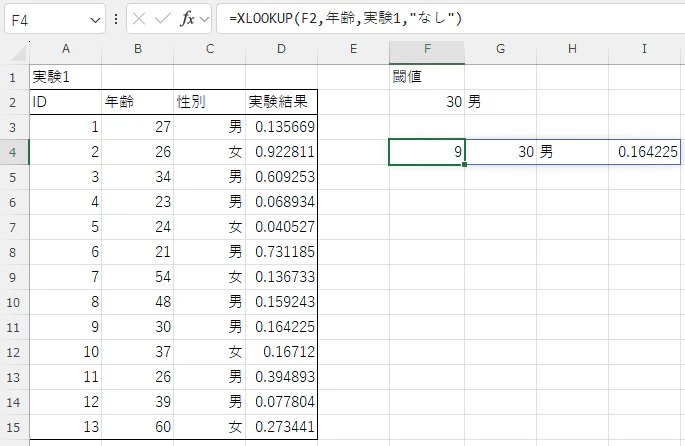Select column I header

(x=644, y=49)
